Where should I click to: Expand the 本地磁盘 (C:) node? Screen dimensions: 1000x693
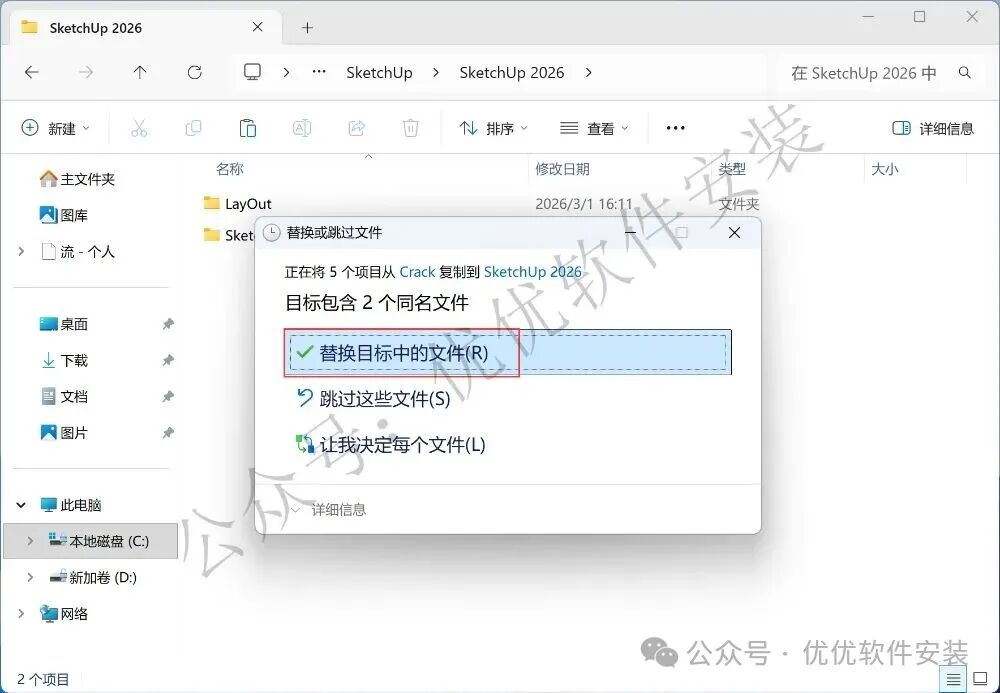(30, 541)
